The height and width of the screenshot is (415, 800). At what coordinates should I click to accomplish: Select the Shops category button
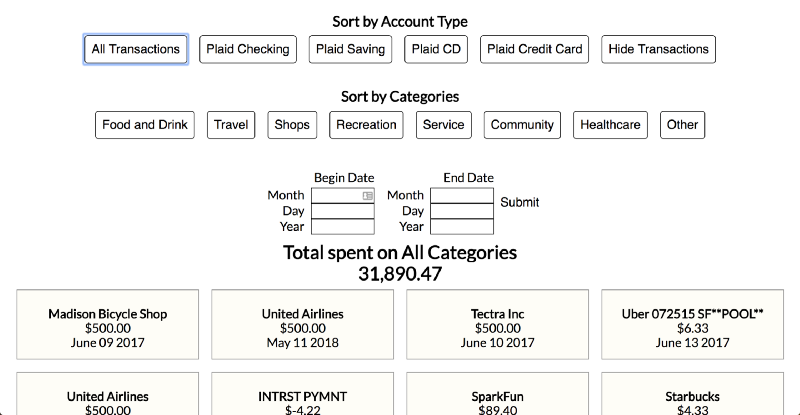[x=292, y=125]
